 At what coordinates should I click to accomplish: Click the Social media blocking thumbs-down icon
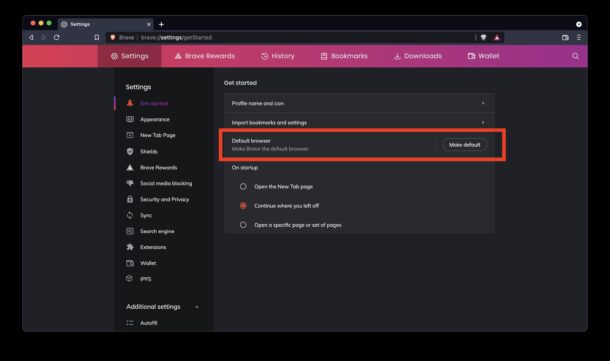(x=130, y=183)
